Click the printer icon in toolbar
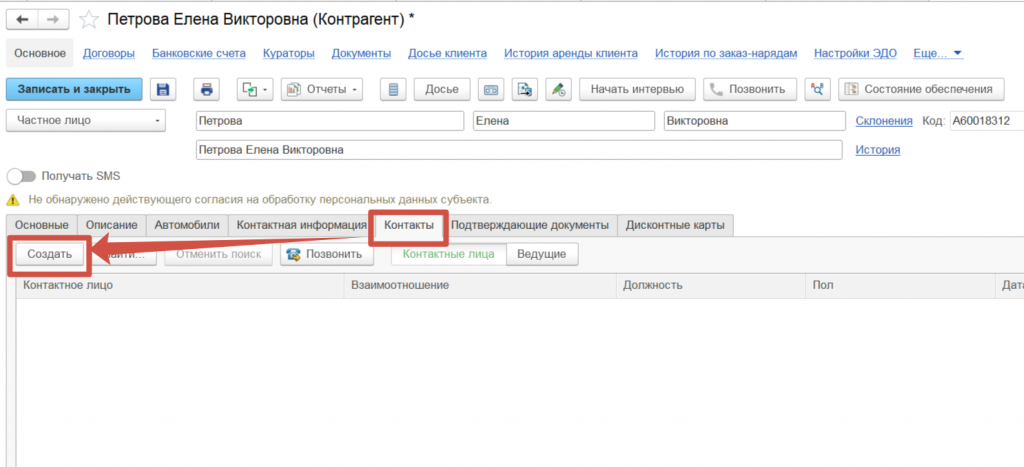This screenshot has width=1024, height=467. 207,89
